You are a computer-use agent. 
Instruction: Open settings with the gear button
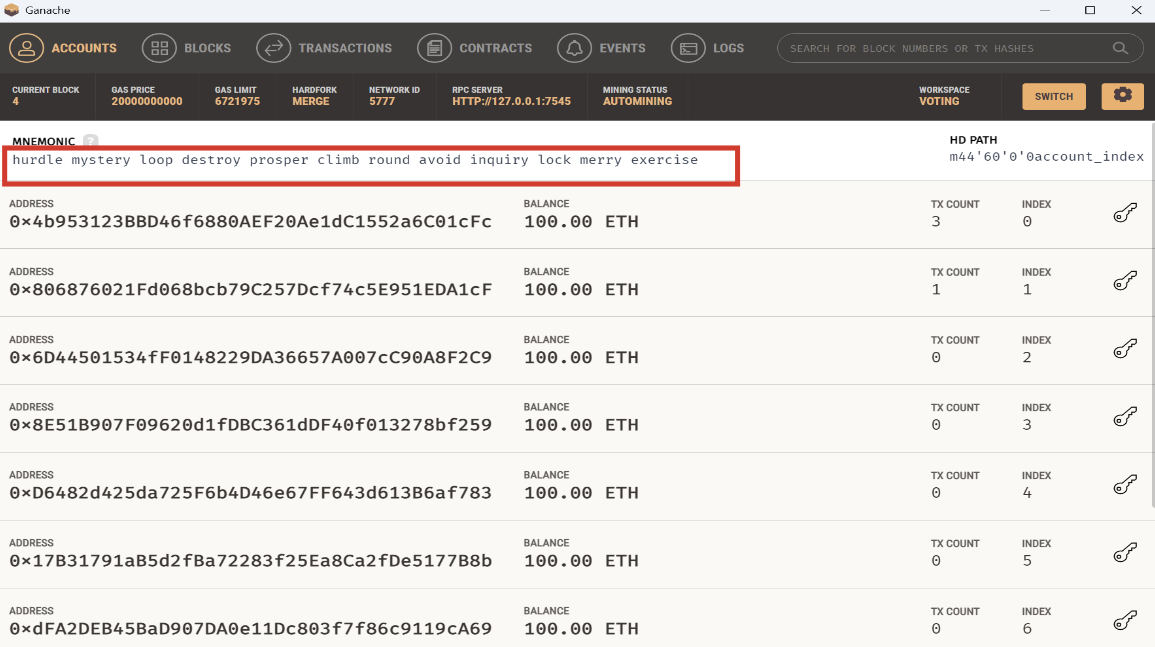pos(1123,97)
